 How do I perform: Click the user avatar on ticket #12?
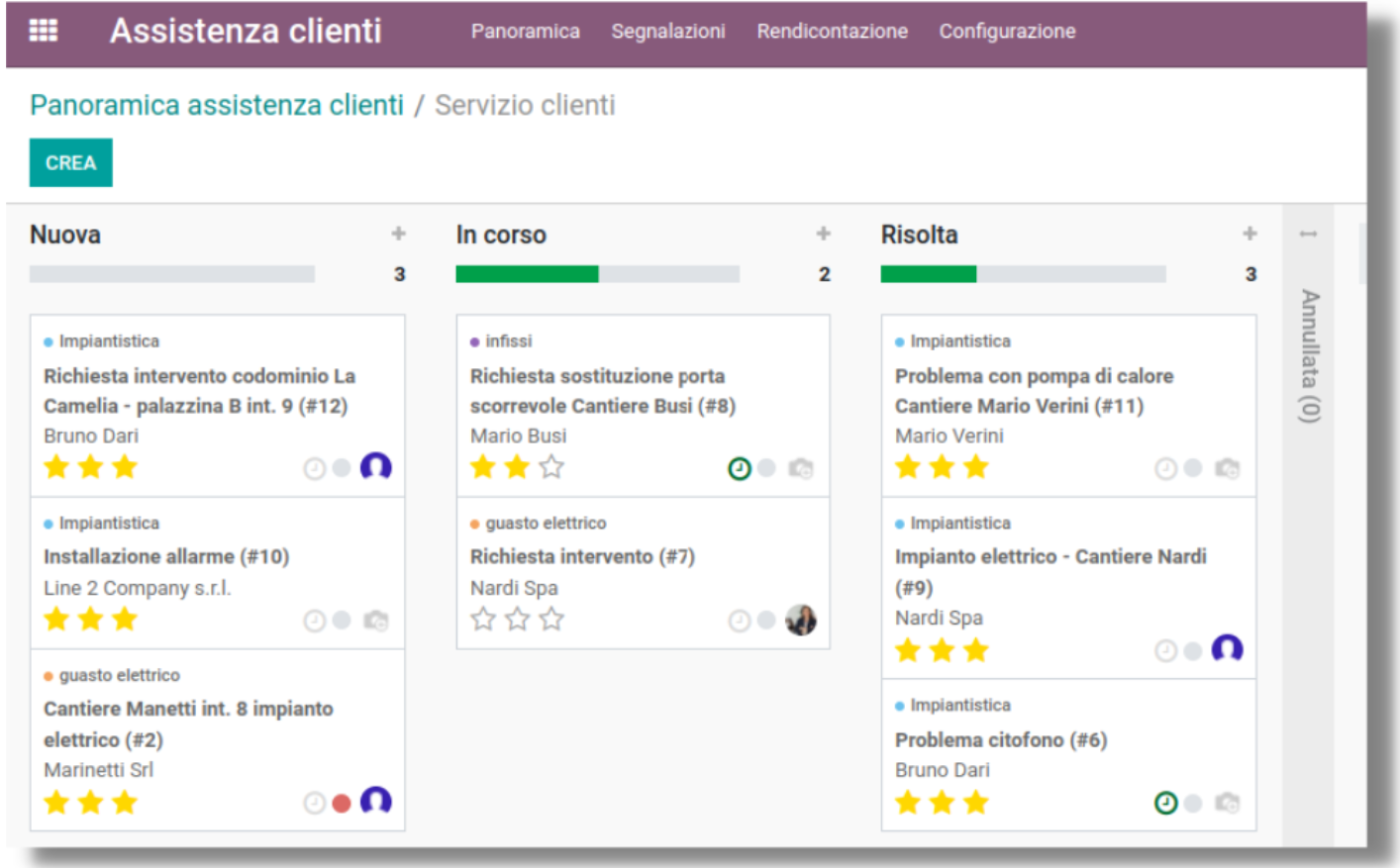(376, 466)
